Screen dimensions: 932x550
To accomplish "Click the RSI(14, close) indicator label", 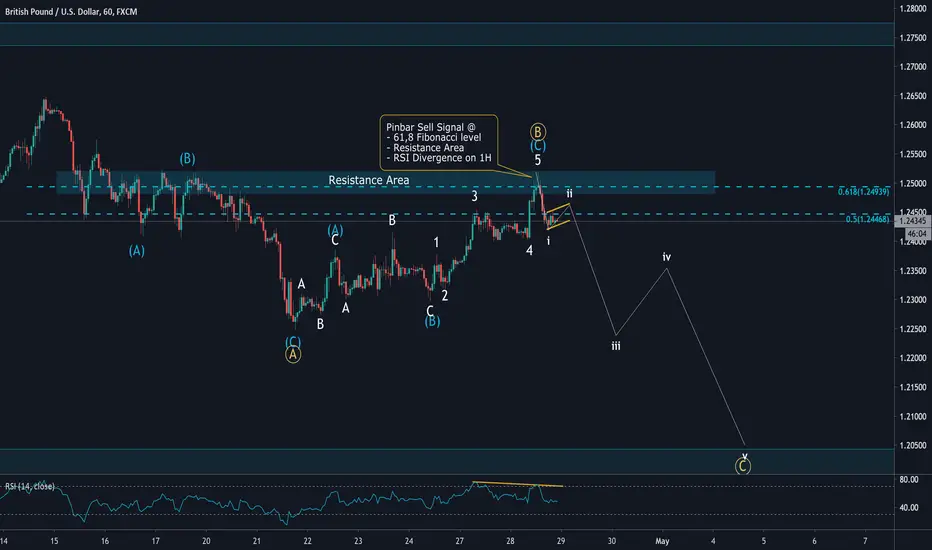I will 30,486.
